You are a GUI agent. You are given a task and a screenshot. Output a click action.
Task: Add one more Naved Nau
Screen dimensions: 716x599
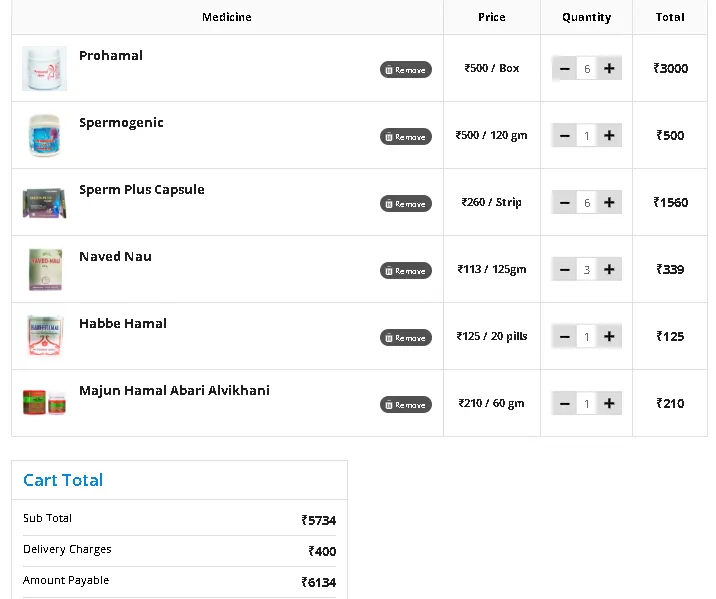coord(609,269)
